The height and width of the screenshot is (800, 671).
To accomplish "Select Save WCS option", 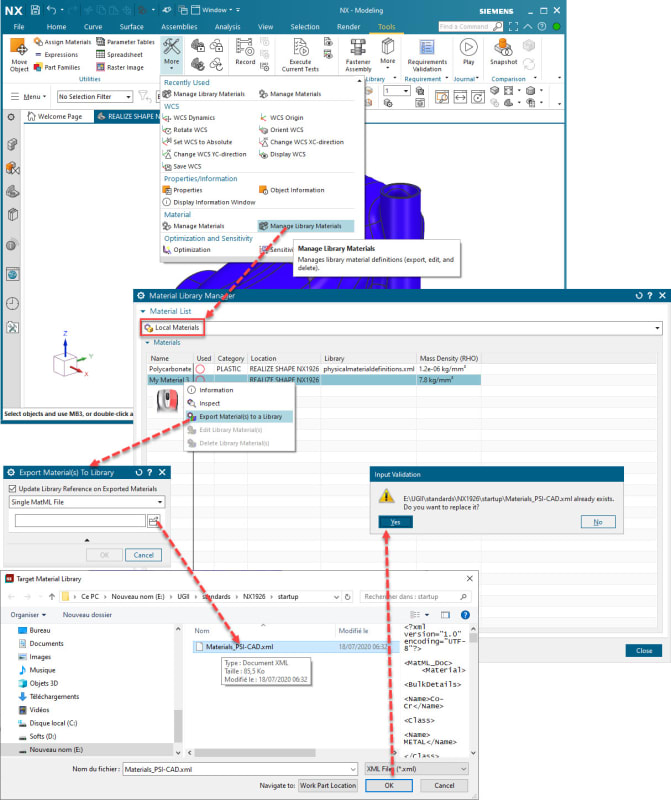I will coord(182,166).
